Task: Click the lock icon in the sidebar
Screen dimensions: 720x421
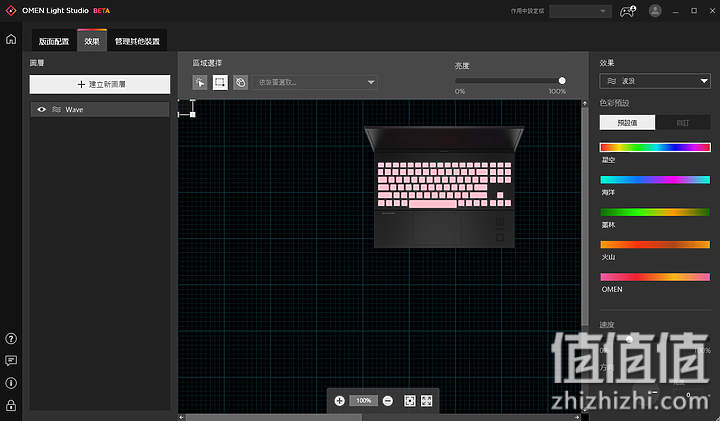Action: pyautogui.click(x=11, y=405)
